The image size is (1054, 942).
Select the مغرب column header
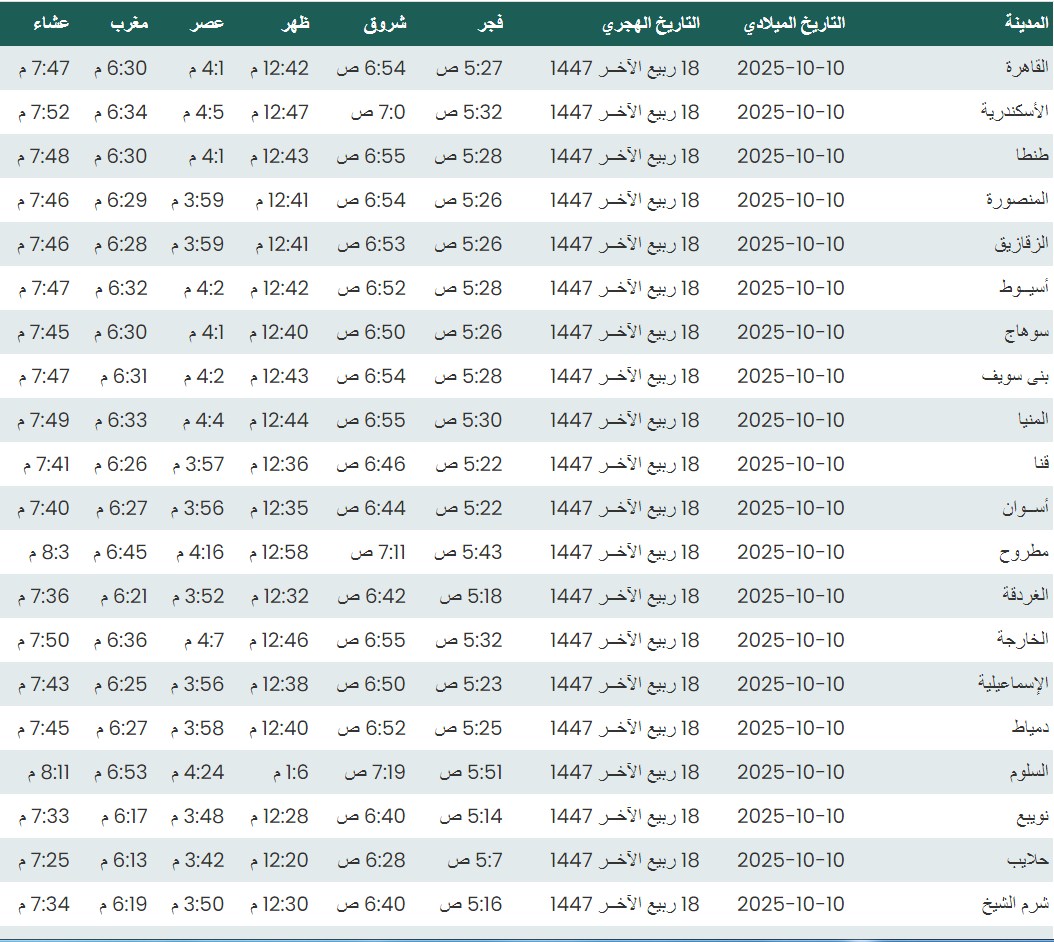coord(129,22)
